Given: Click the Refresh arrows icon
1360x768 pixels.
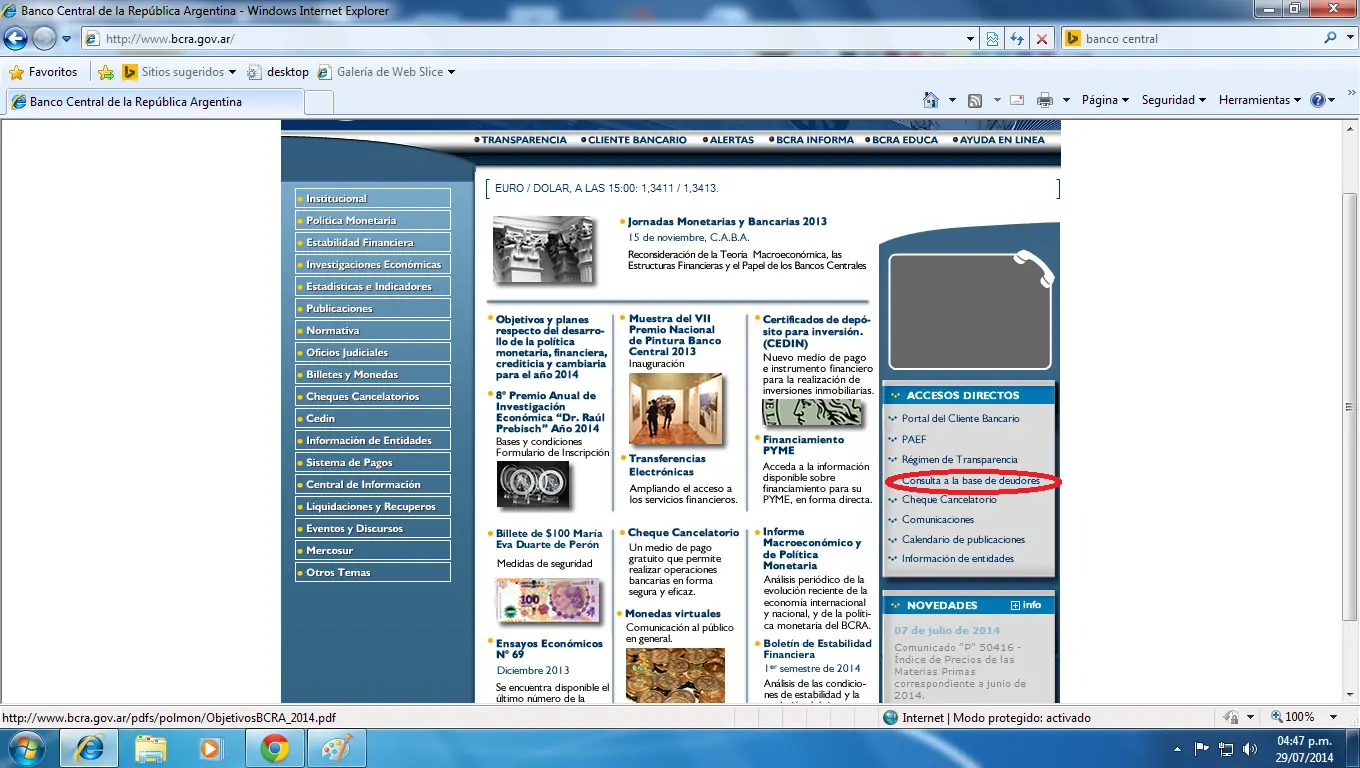Looking at the screenshot, I should (1017, 39).
